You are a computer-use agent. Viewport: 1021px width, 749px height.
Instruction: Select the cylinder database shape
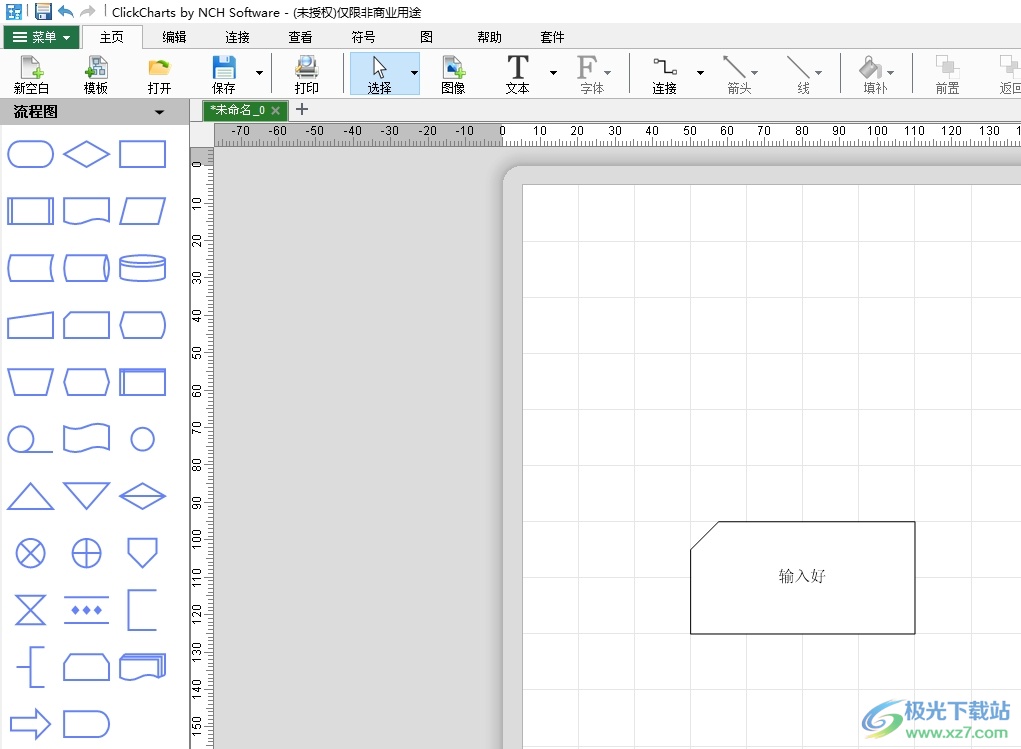[142, 268]
